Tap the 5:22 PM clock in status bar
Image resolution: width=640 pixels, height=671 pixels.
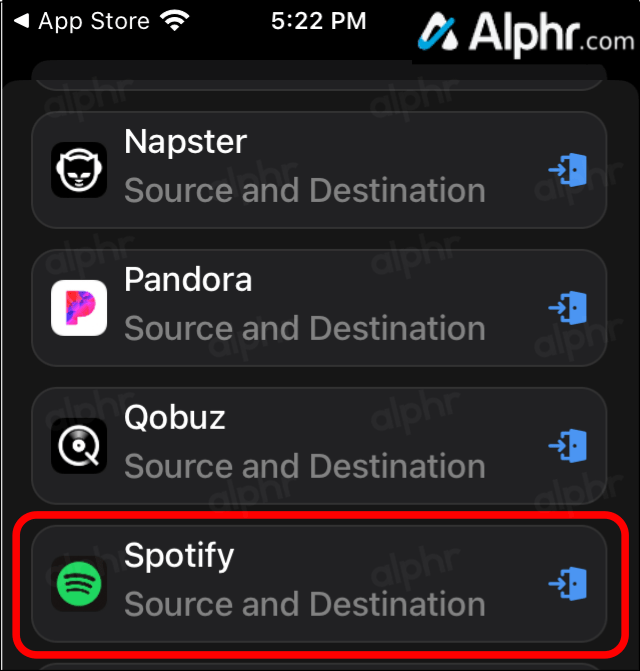(x=318, y=21)
